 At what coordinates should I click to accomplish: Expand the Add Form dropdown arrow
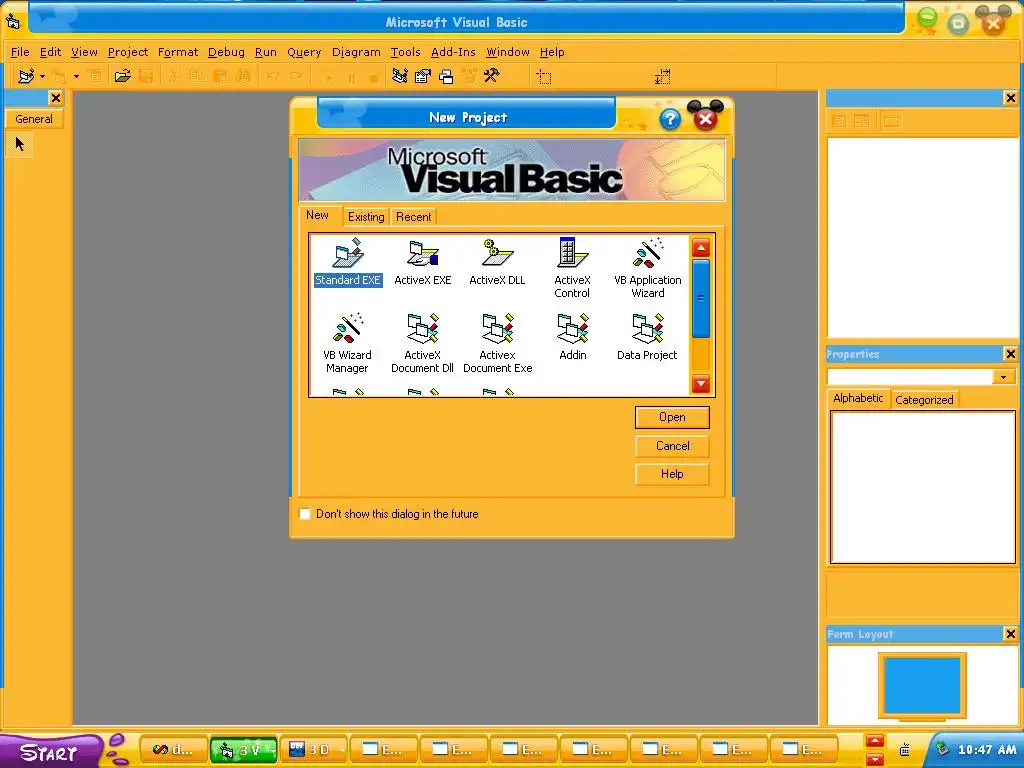pos(76,76)
